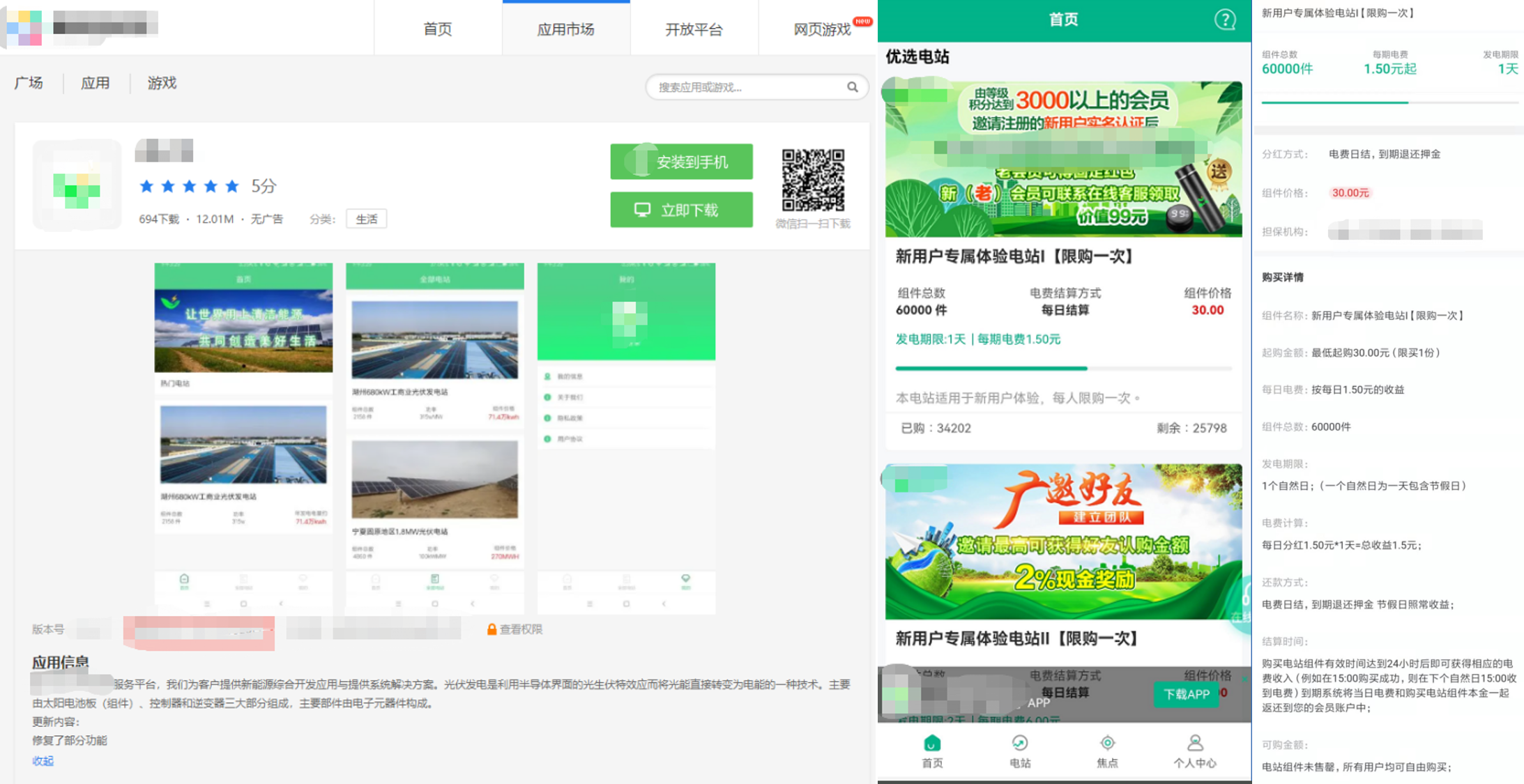Click the search magnifier icon
The height and width of the screenshot is (784, 1524).
(x=852, y=87)
